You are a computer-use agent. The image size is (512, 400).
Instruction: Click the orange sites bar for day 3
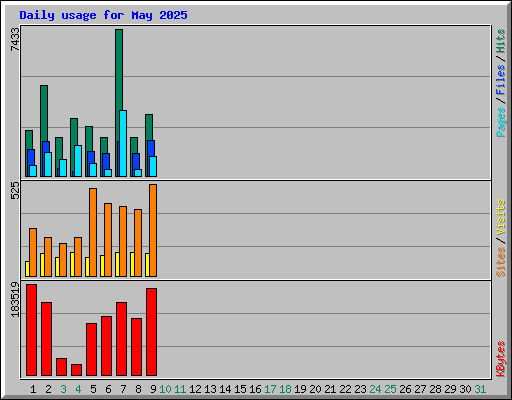point(63,260)
